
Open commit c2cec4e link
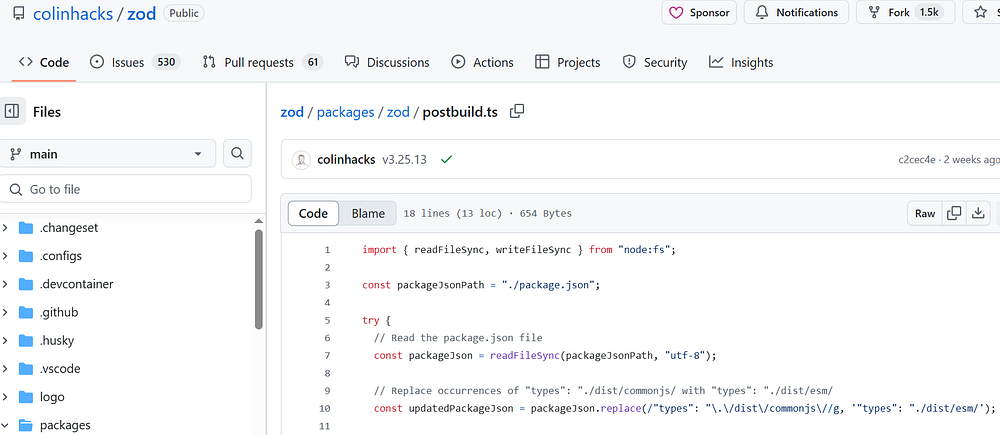click(x=917, y=159)
